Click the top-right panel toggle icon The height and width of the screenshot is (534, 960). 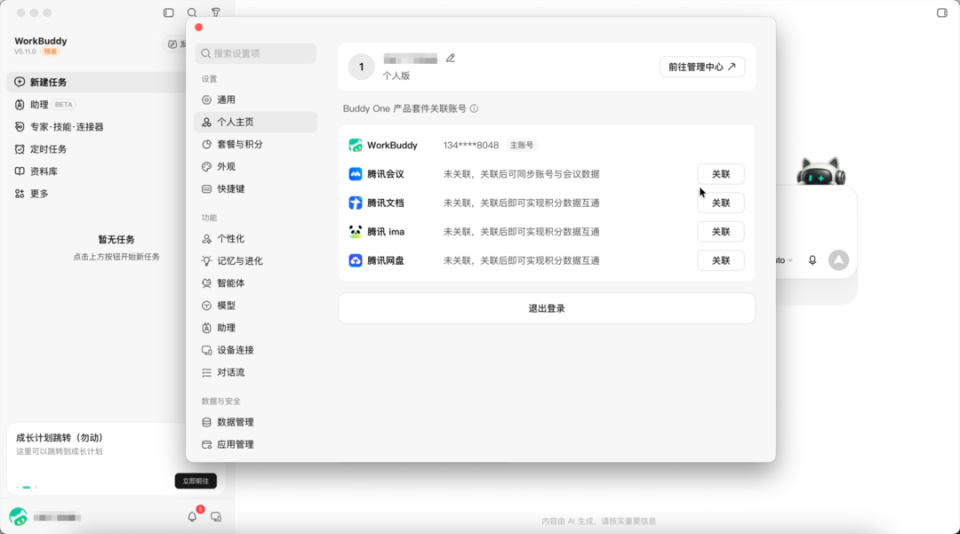942,12
